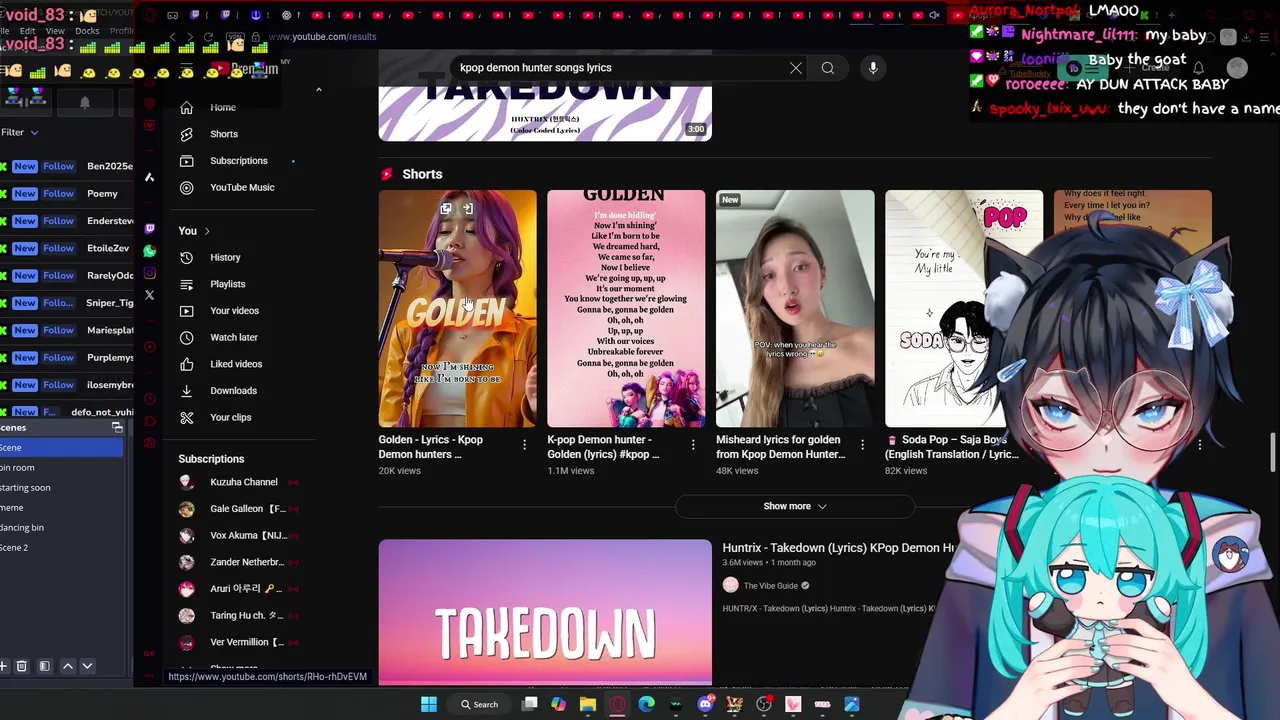
Task: Open Twitch icon in Opera sidebar
Action: click(x=150, y=229)
